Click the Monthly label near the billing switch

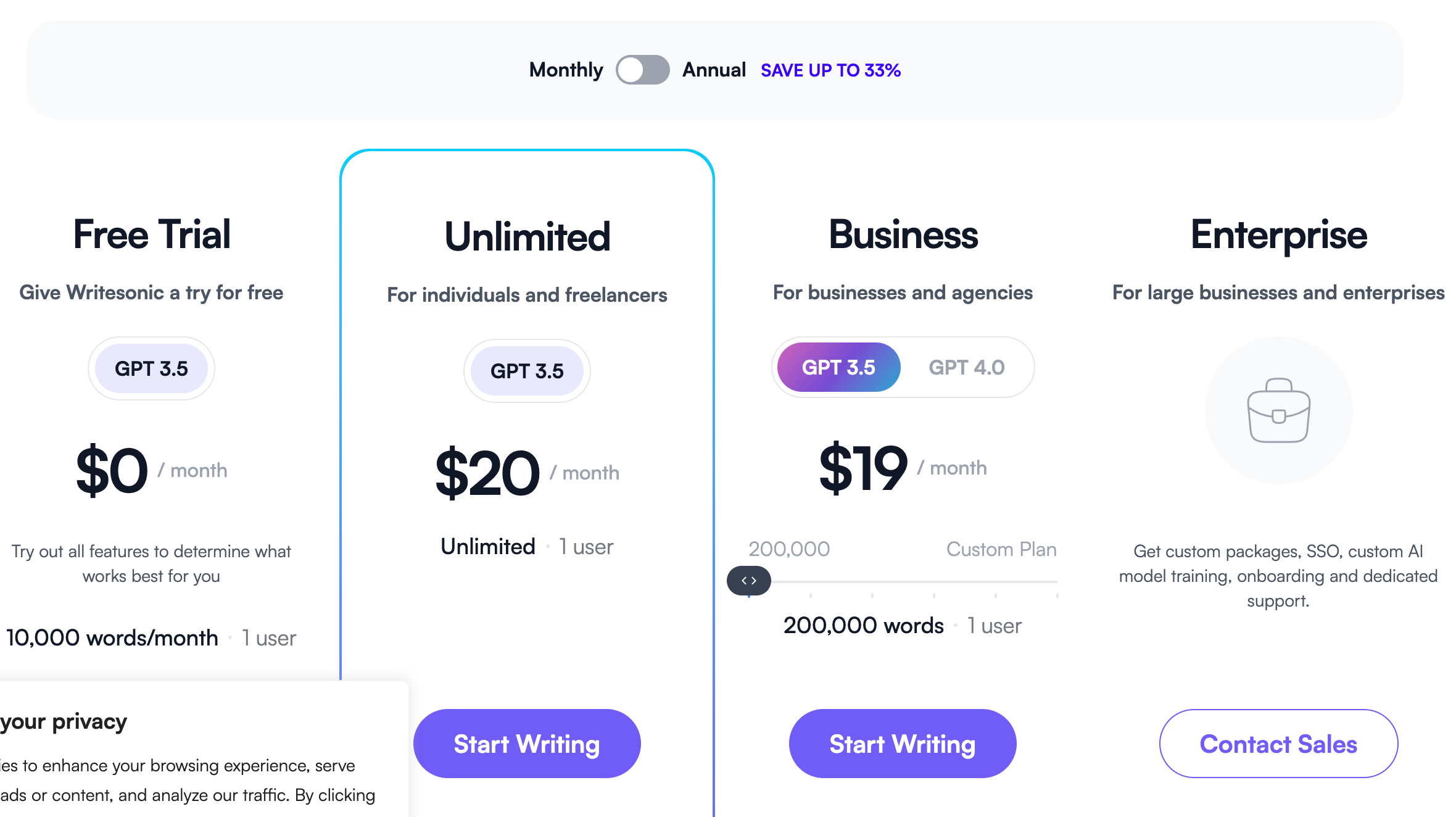(x=566, y=70)
